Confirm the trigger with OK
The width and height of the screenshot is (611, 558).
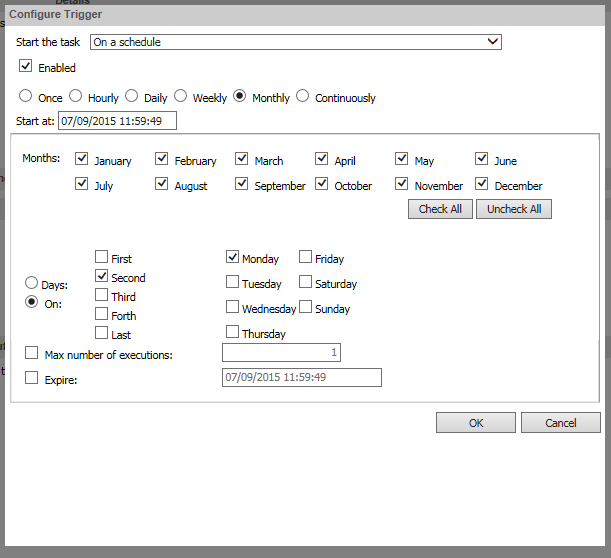point(476,423)
